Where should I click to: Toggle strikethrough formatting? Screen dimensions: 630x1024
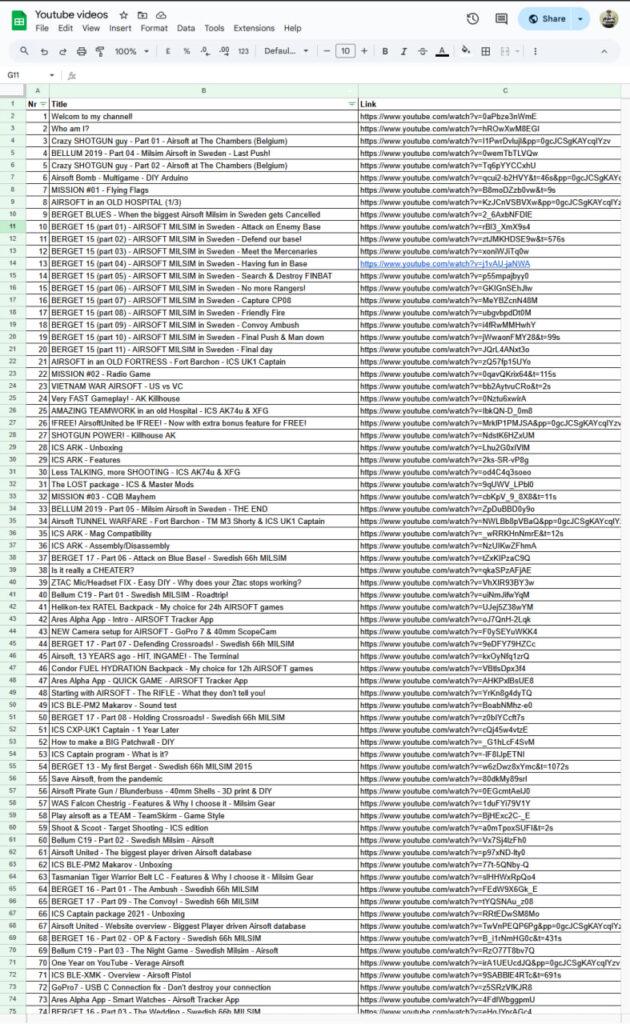coord(421,51)
